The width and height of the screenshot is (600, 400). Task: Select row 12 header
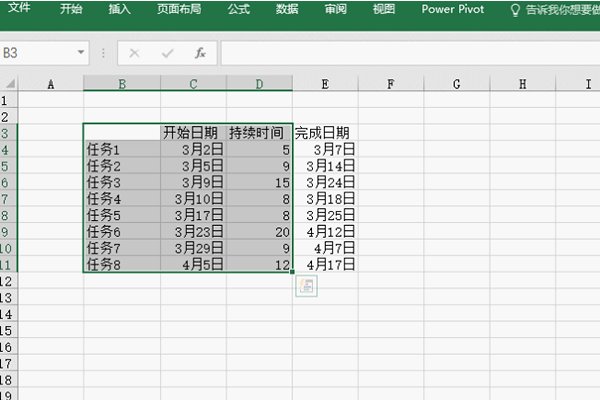coord(8,281)
